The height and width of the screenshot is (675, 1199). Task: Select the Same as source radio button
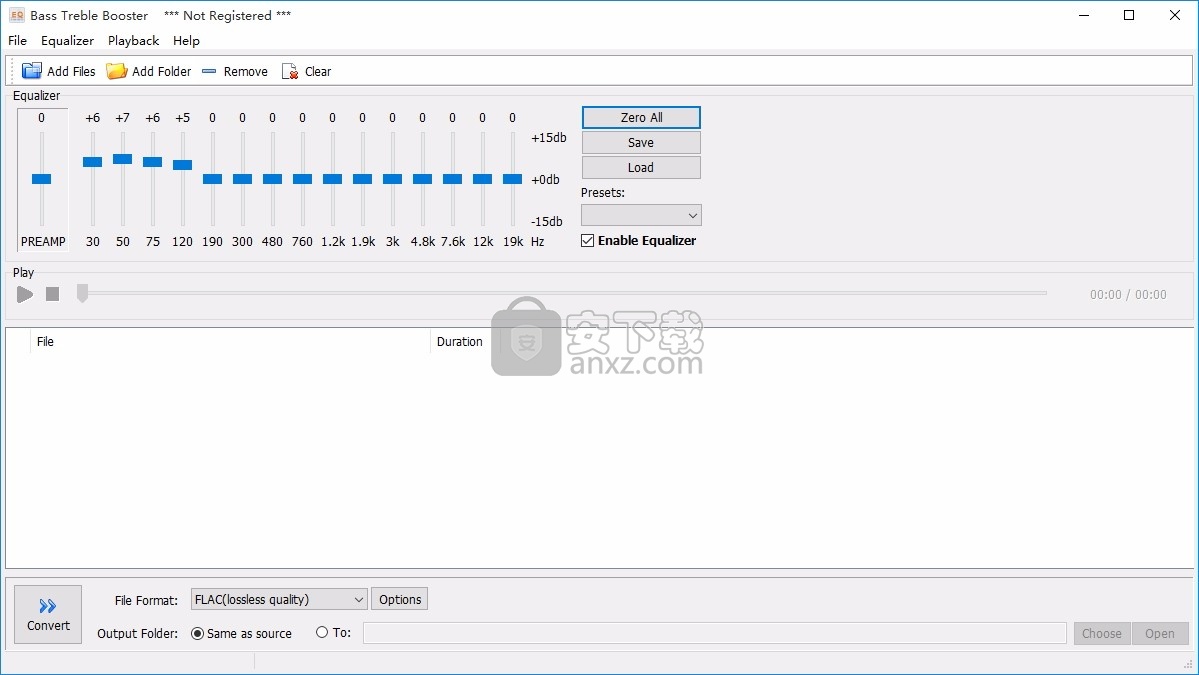click(197, 633)
